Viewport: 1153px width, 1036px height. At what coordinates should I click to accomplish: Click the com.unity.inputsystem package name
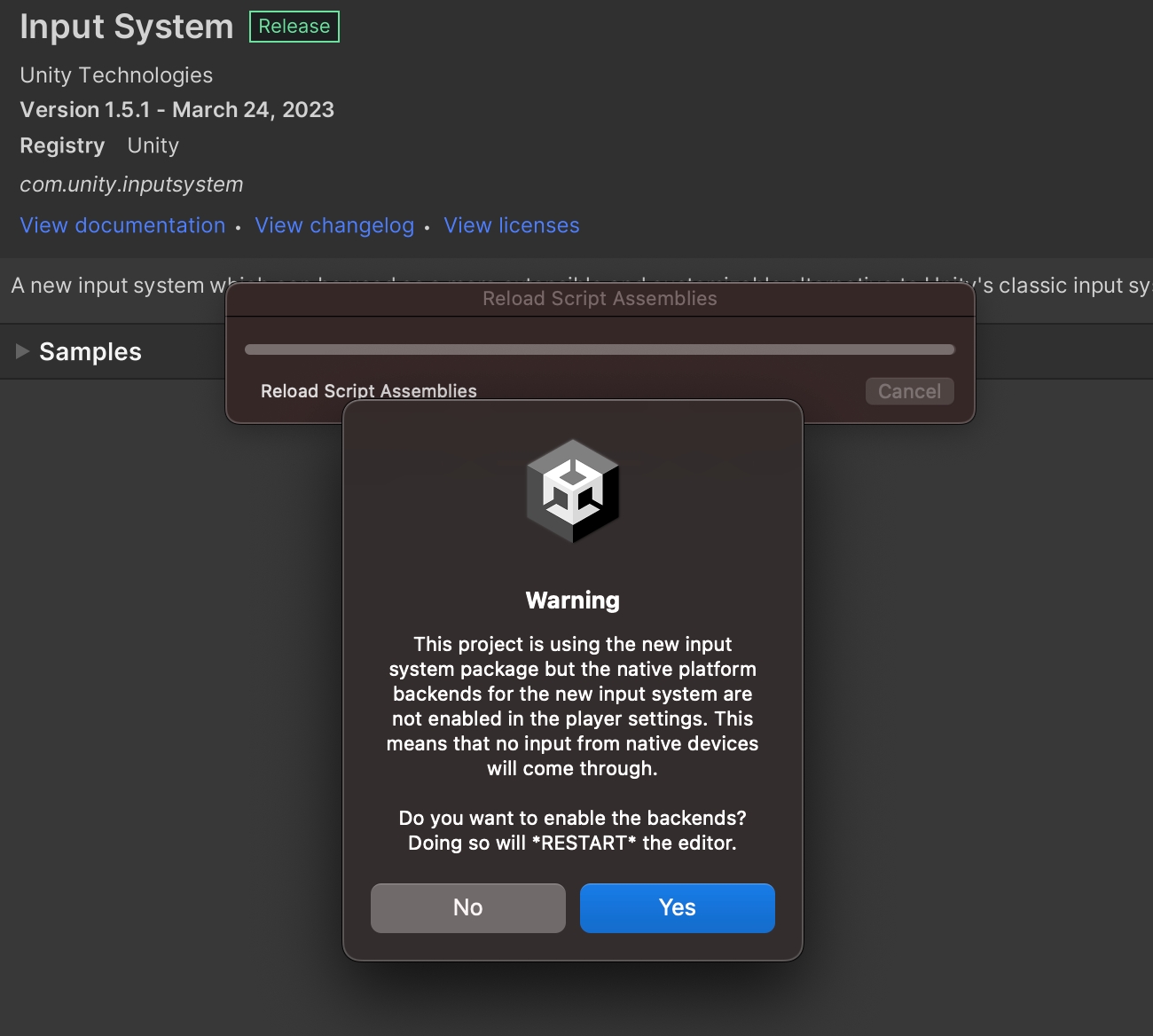[x=131, y=184]
